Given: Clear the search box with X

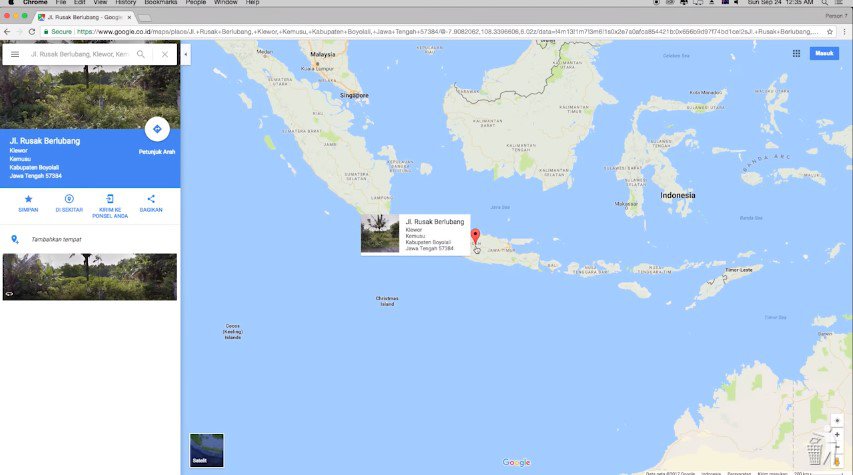Looking at the screenshot, I should click(x=165, y=54).
